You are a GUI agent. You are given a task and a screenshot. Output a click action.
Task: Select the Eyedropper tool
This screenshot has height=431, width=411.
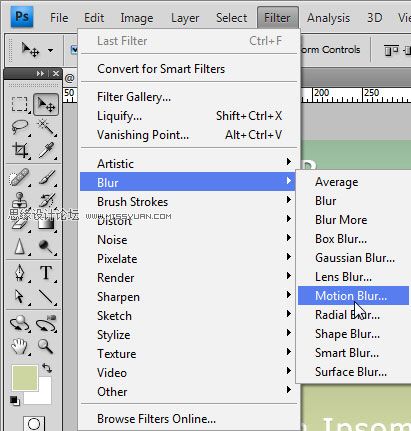[x=46, y=150]
